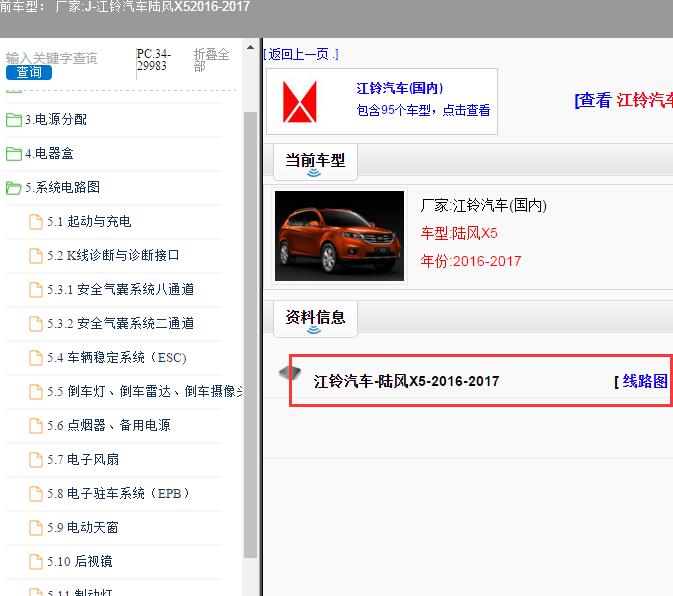Click the 查询 search button
The height and width of the screenshot is (596, 673).
(x=29, y=72)
